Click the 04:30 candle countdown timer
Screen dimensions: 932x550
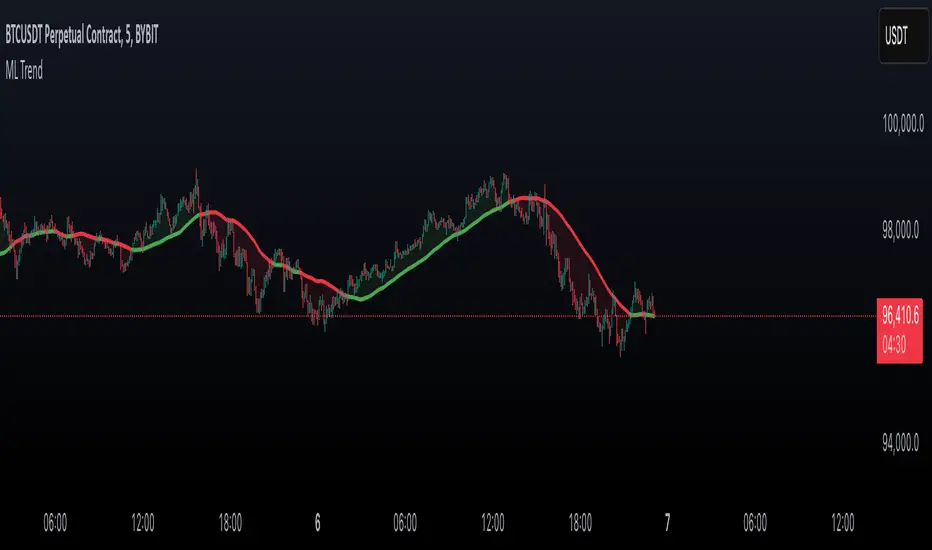tap(894, 344)
